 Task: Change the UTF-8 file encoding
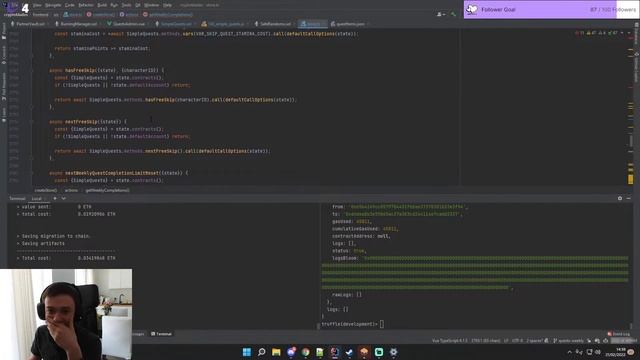pyautogui.click(x=517, y=341)
